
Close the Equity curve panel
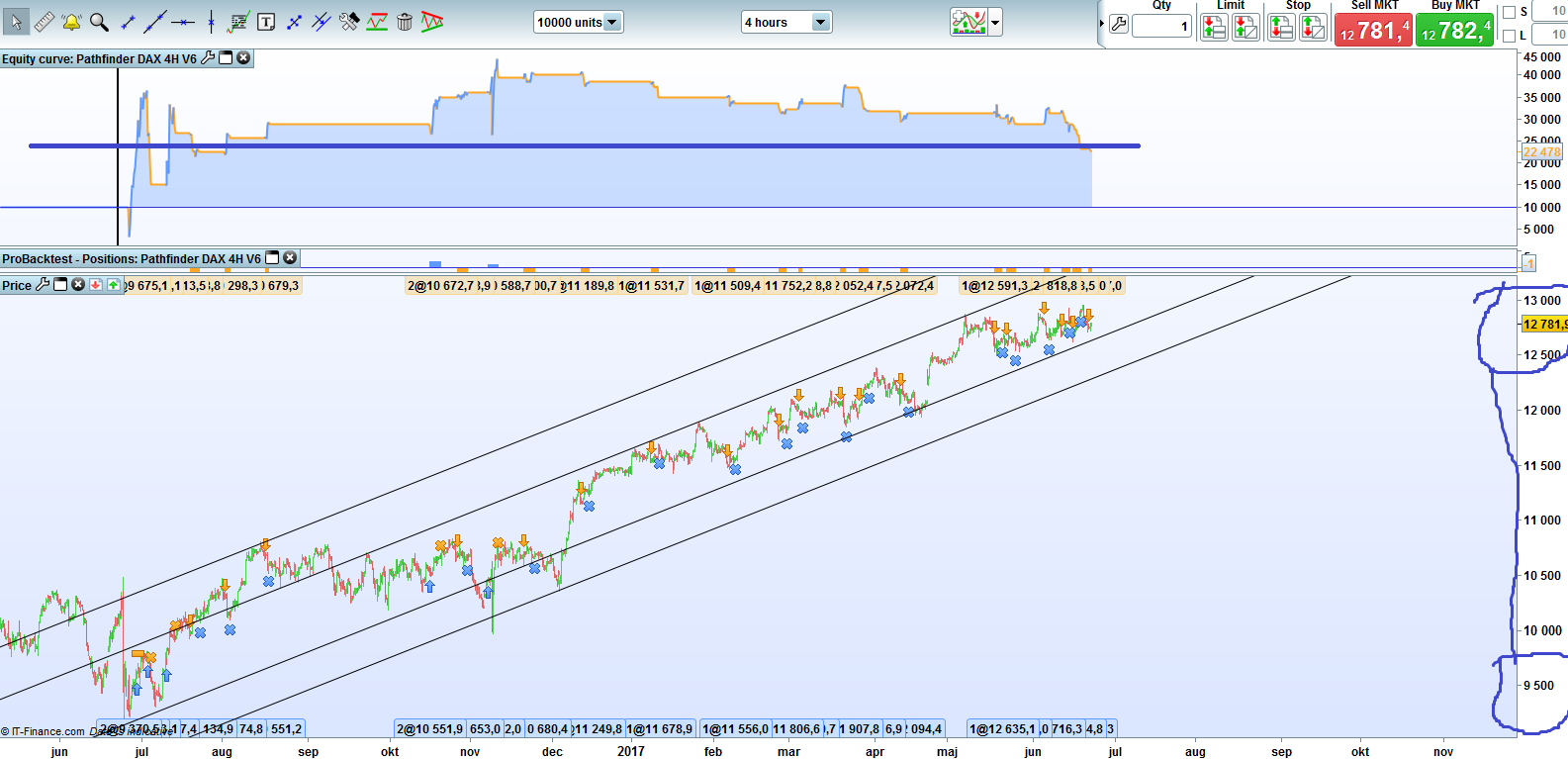(243, 58)
